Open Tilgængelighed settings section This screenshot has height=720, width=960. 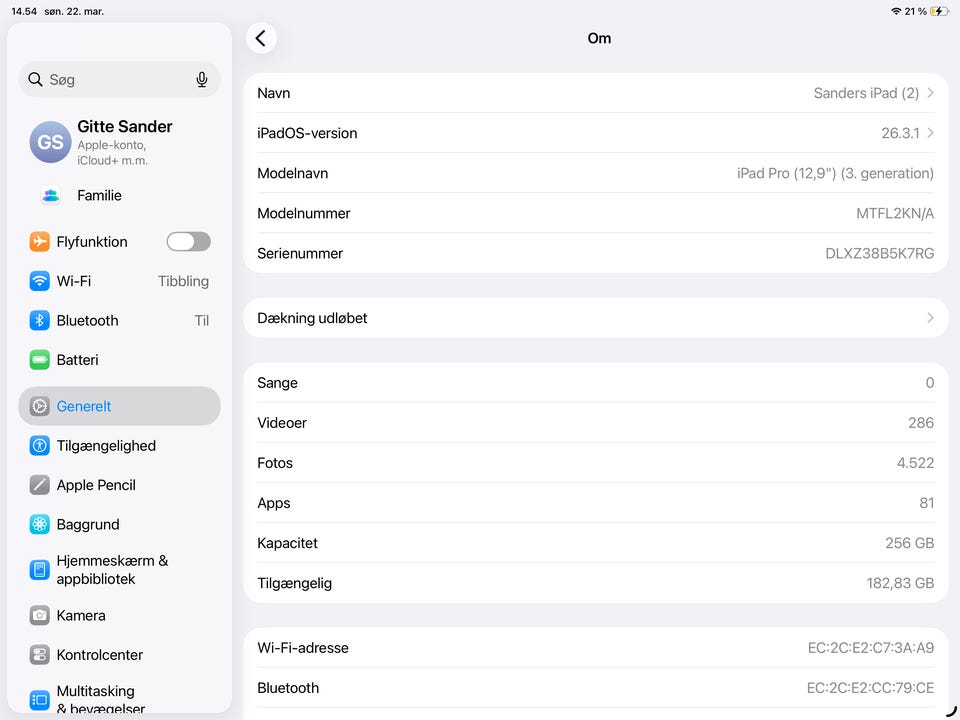(x=119, y=445)
